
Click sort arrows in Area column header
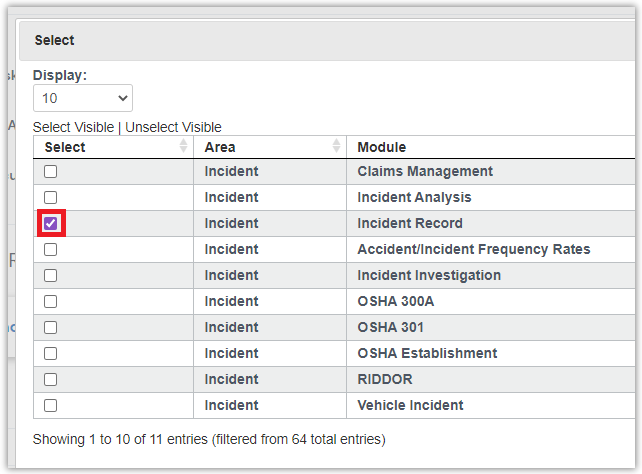[x=336, y=147]
